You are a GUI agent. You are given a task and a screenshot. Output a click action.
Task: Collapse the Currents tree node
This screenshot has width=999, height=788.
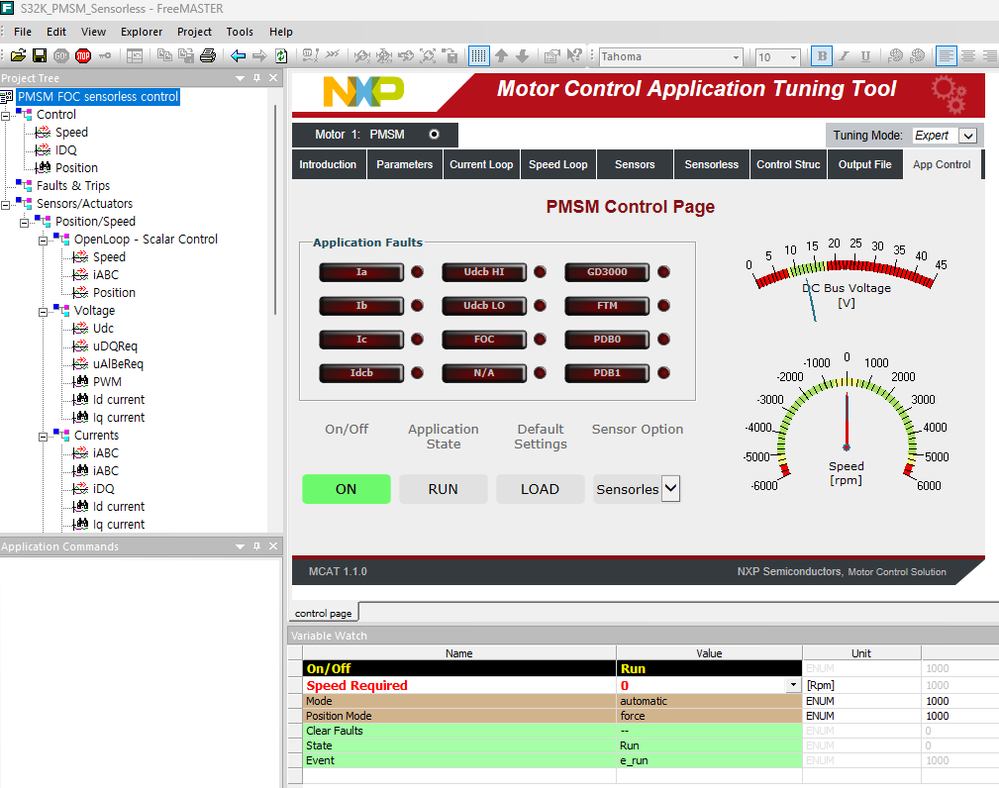pyautogui.click(x=43, y=437)
